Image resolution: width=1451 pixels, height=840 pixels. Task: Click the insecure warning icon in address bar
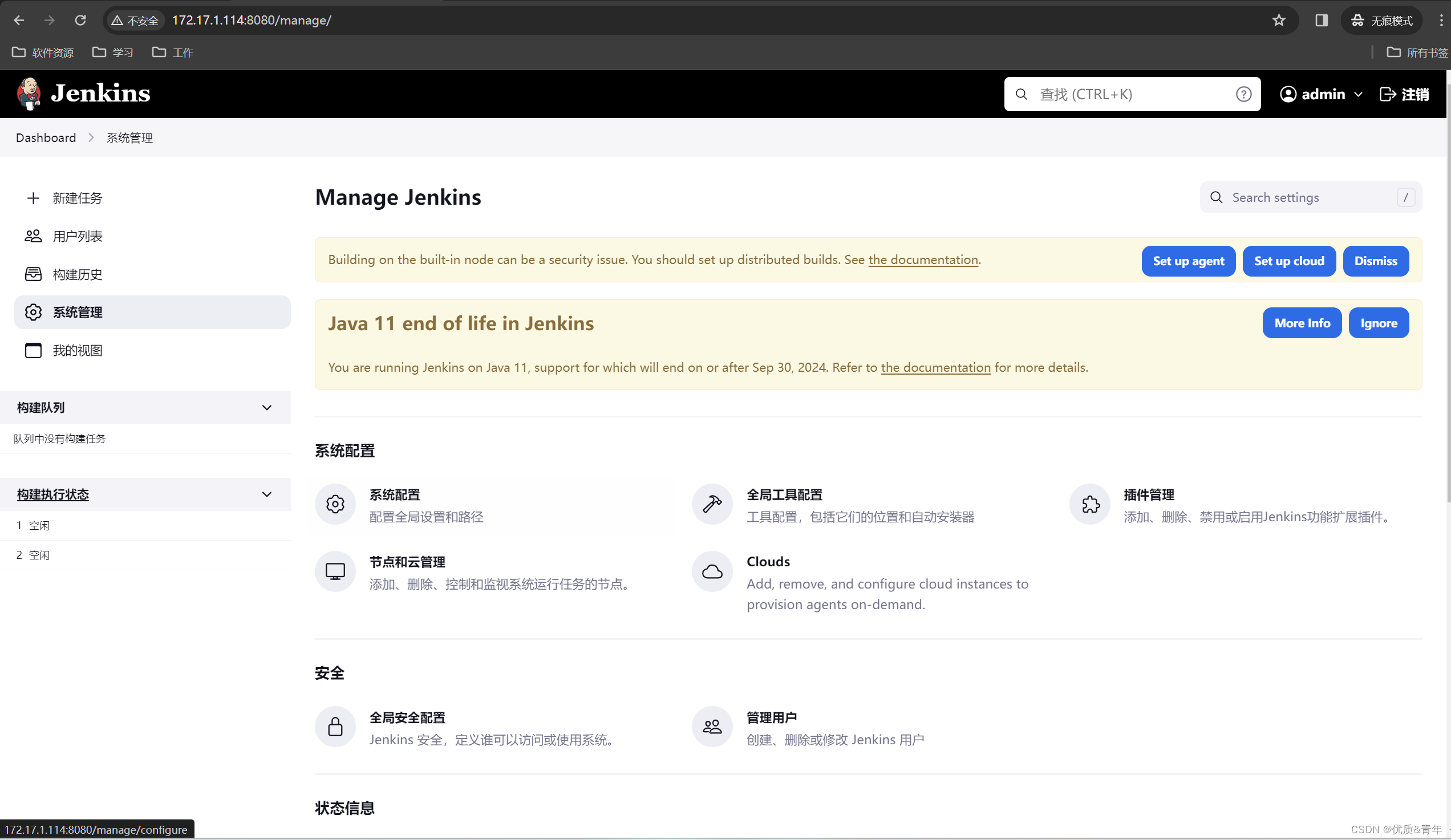(x=117, y=21)
